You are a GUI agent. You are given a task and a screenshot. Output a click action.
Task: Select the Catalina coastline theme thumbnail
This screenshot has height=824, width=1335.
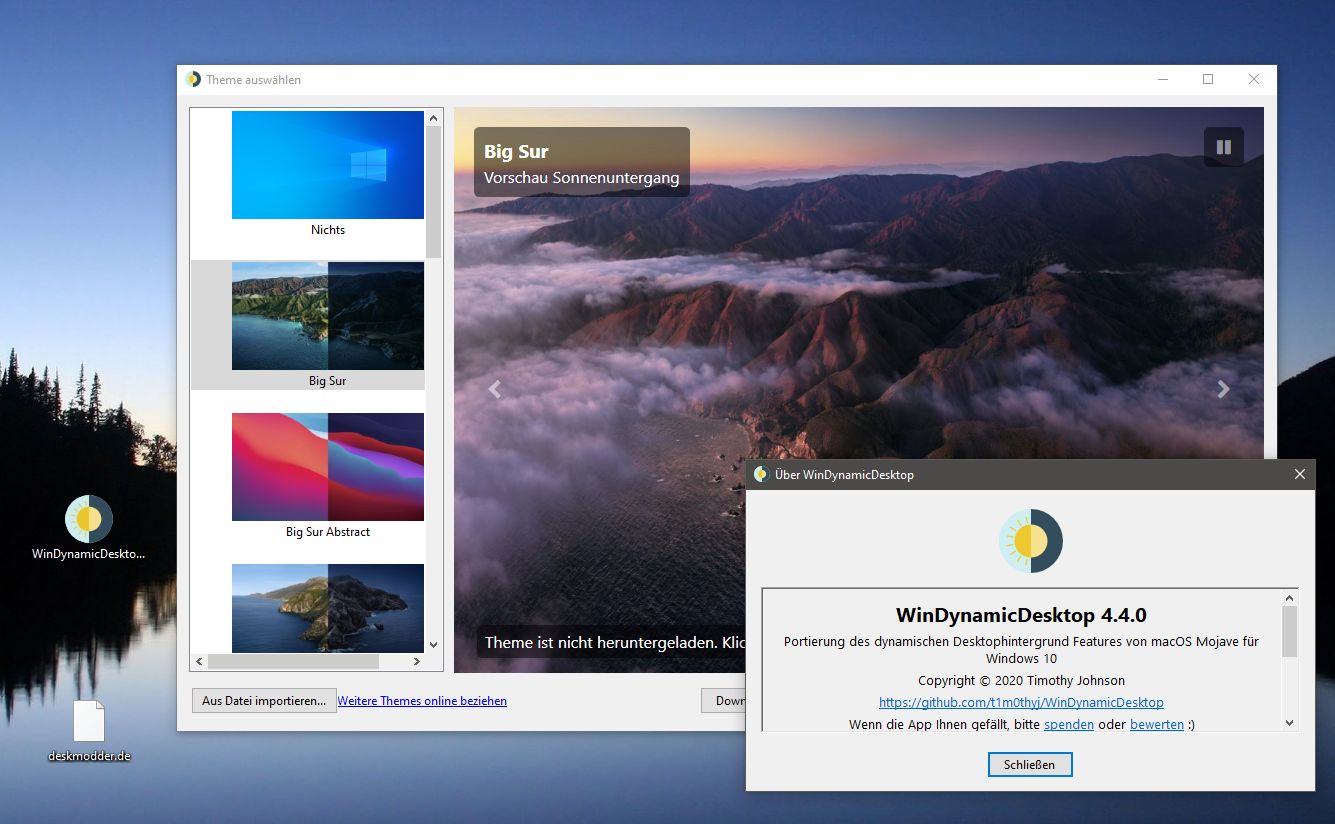tap(328, 608)
